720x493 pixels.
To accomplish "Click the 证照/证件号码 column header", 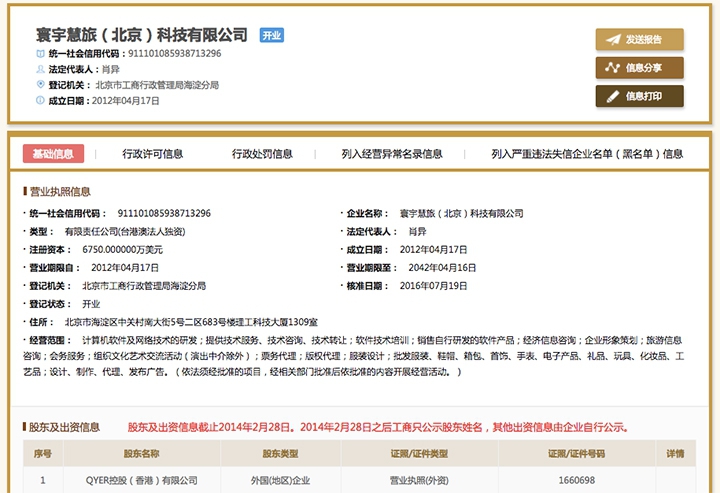I will (577, 454).
